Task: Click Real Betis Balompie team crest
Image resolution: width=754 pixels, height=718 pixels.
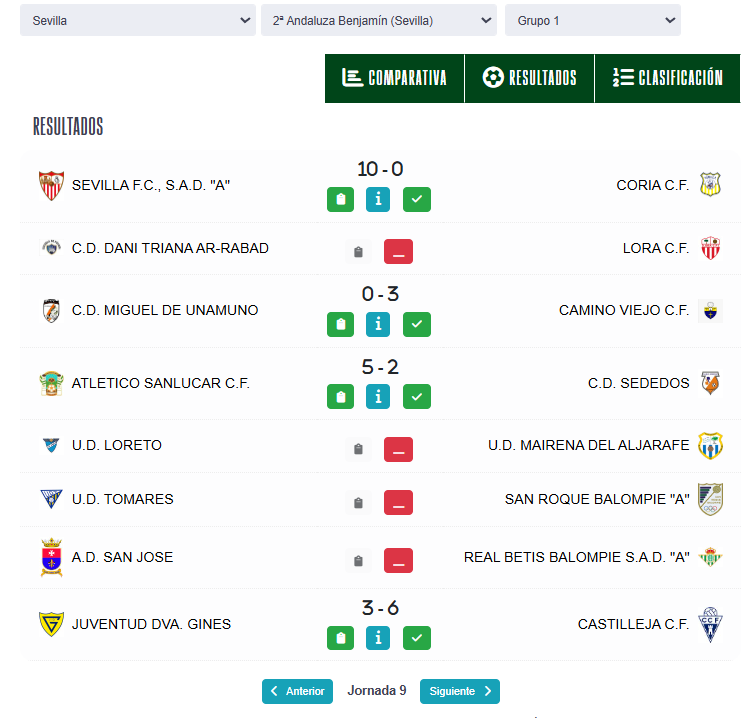Action: click(710, 557)
